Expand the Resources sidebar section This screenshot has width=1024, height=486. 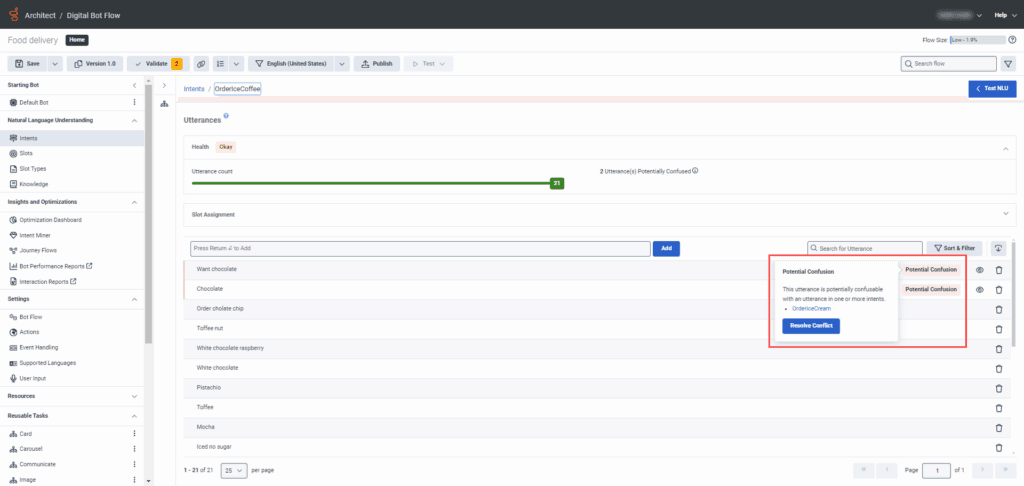(134, 396)
